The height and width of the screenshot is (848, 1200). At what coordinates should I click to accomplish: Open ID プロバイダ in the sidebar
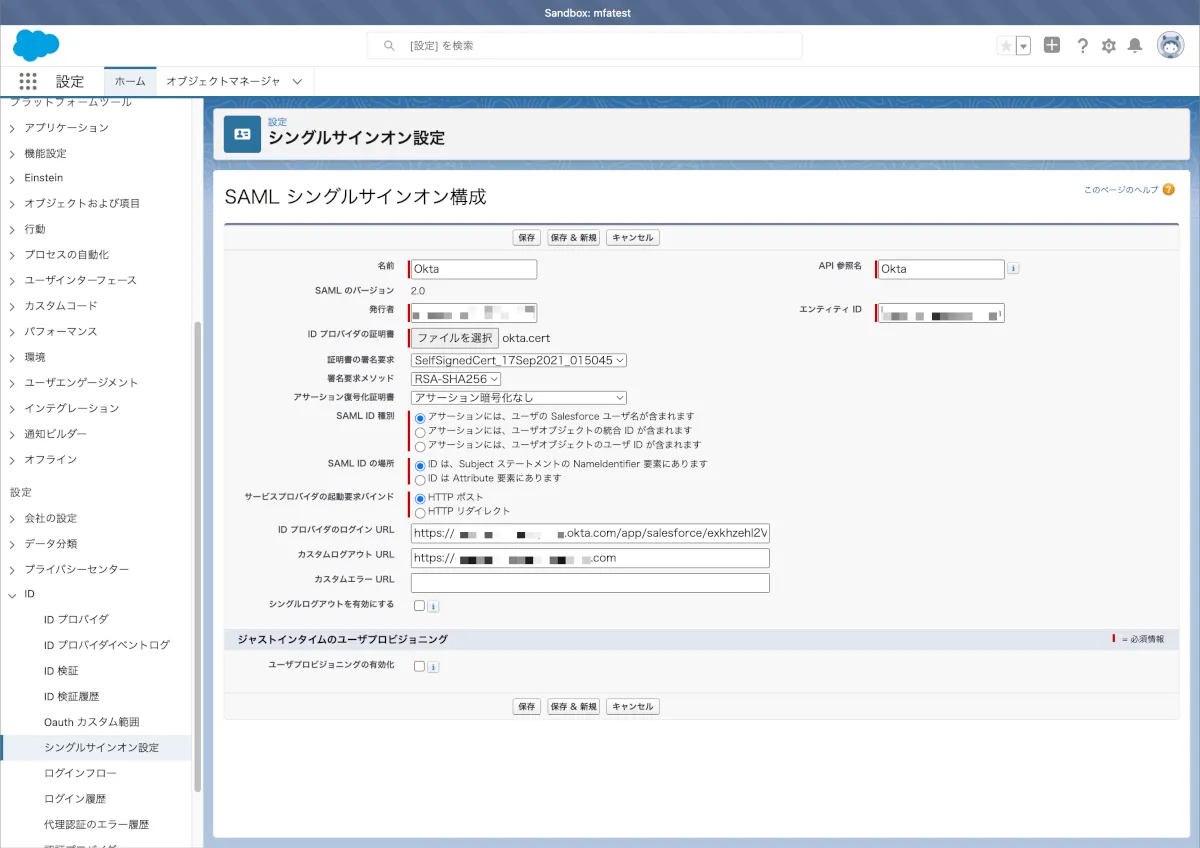tap(76, 619)
